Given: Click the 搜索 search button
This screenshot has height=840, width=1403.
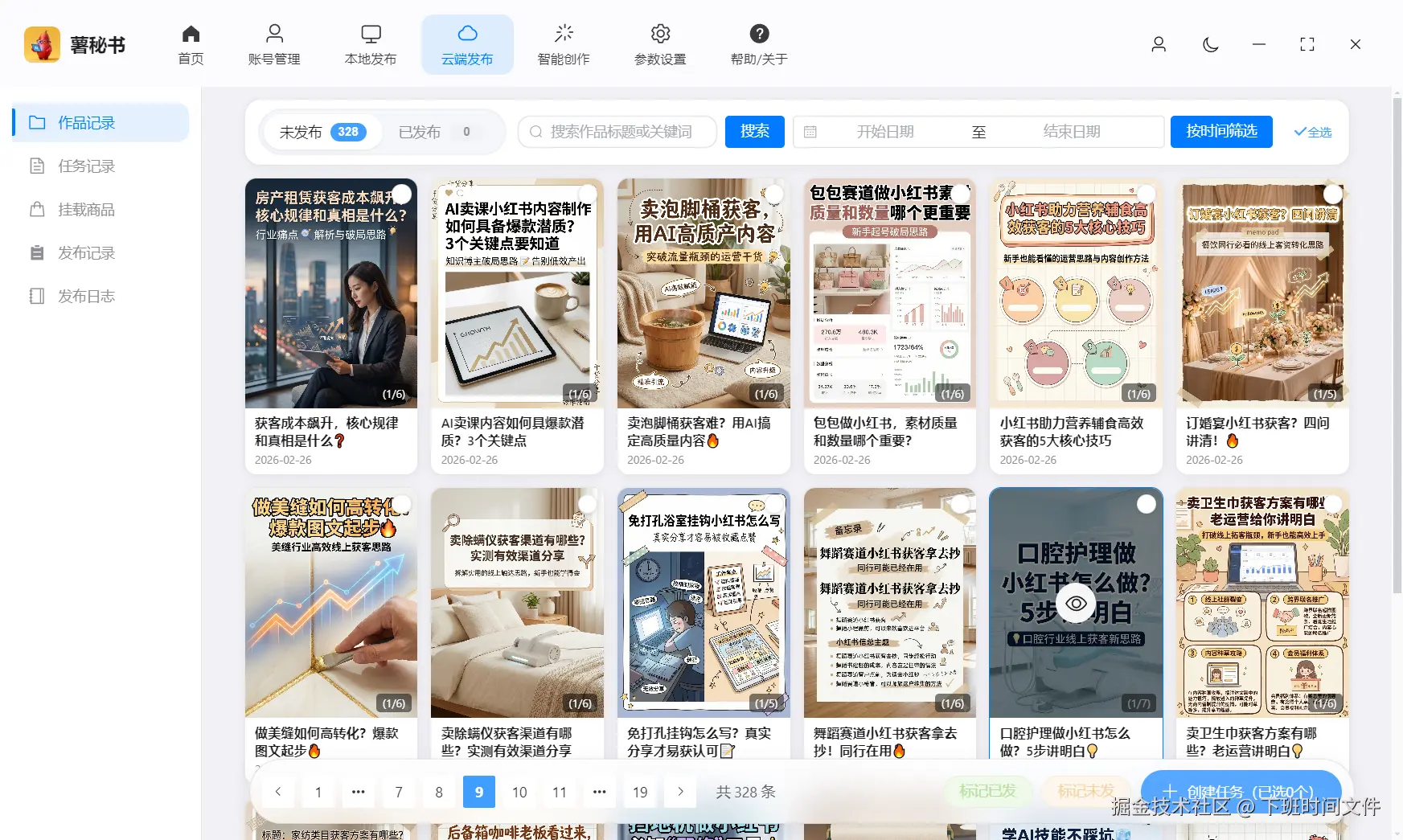Looking at the screenshot, I should [x=754, y=132].
